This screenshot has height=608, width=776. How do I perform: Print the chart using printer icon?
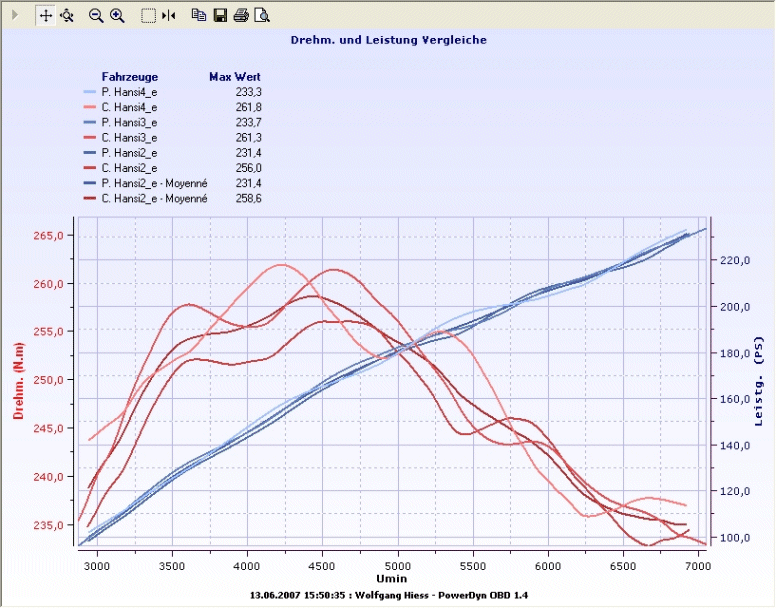coord(241,15)
